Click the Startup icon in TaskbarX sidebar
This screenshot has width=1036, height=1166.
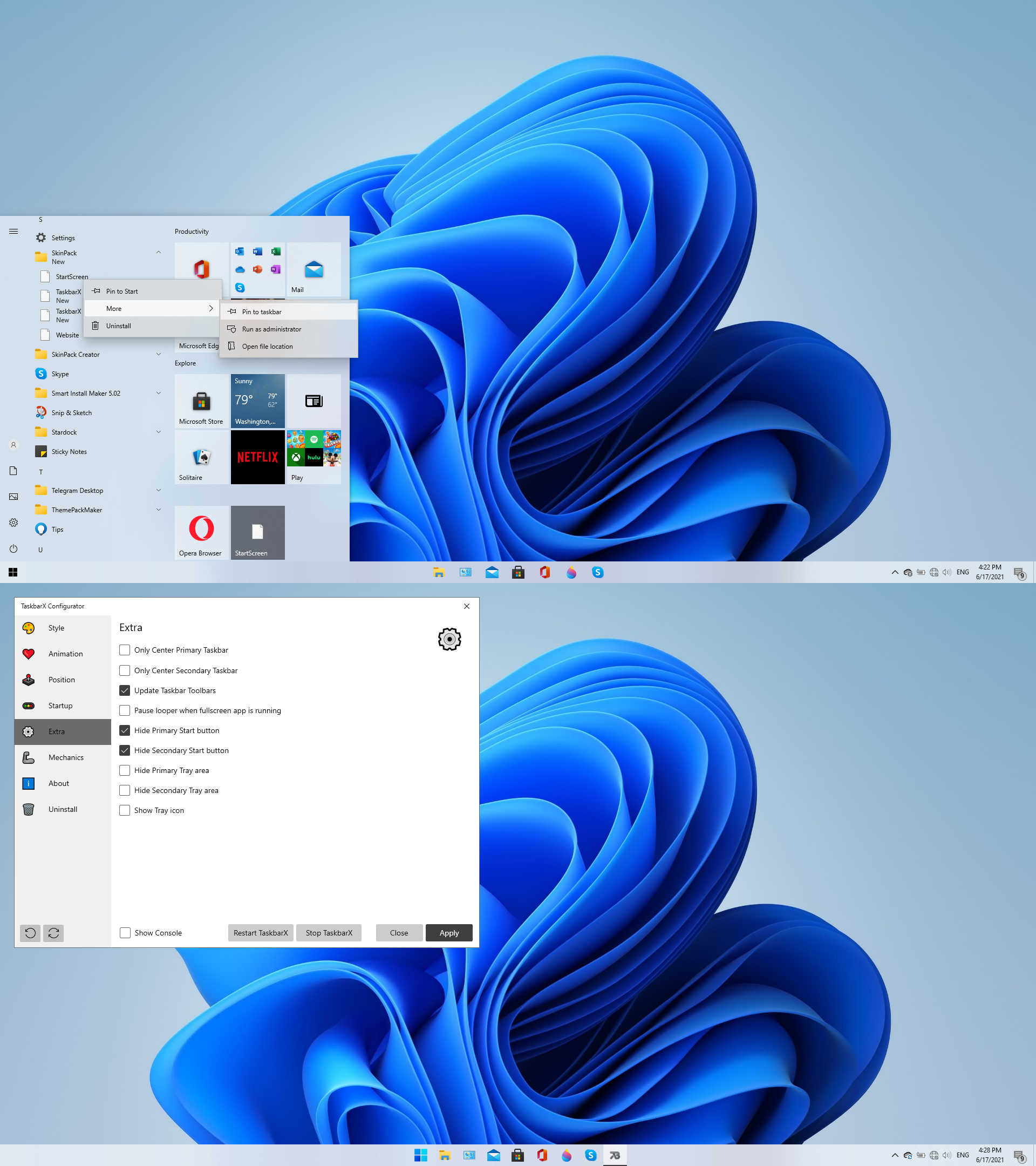pyautogui.click(x=29, y=705)
